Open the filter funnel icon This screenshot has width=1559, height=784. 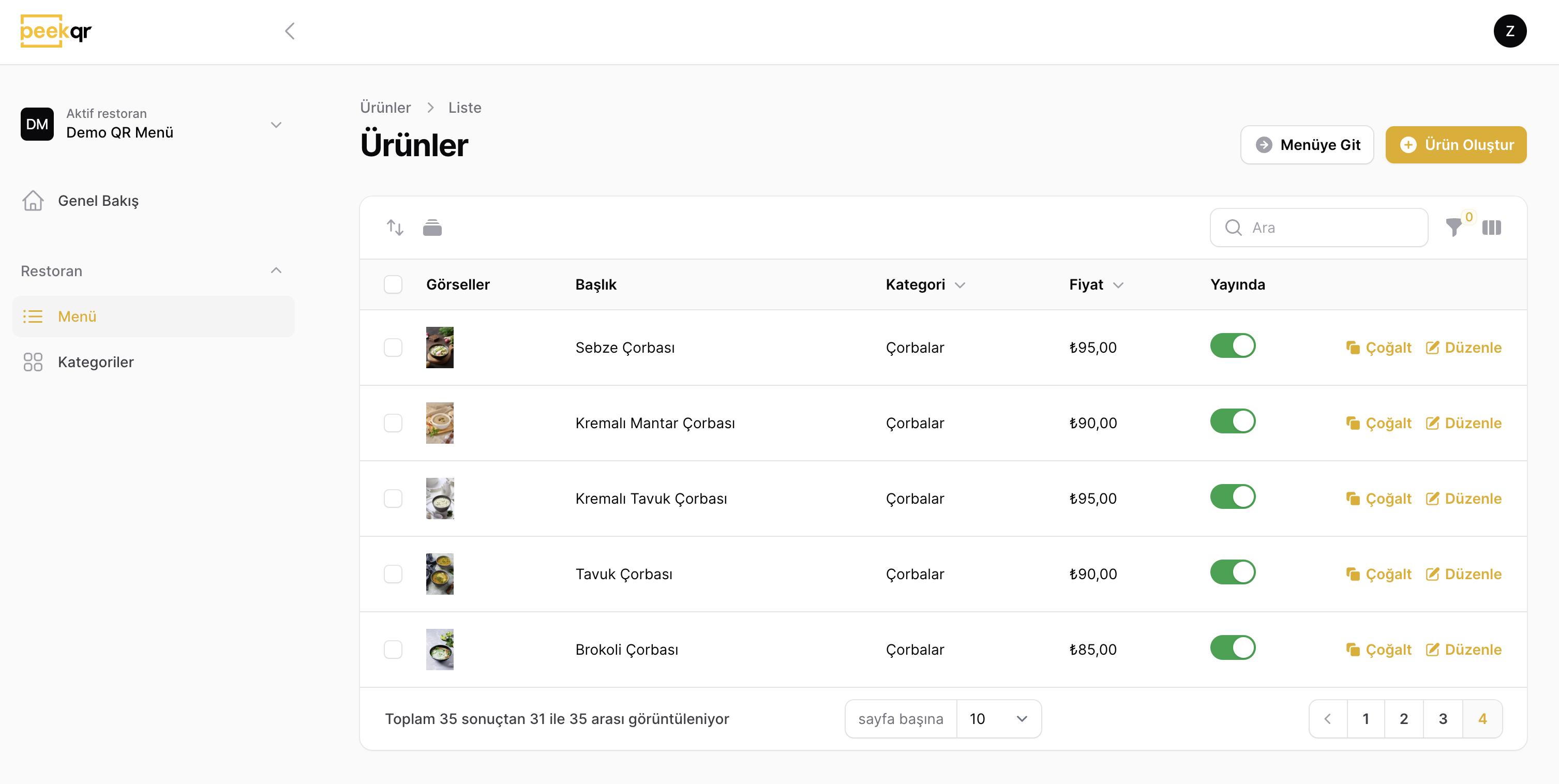[1453, 228]
